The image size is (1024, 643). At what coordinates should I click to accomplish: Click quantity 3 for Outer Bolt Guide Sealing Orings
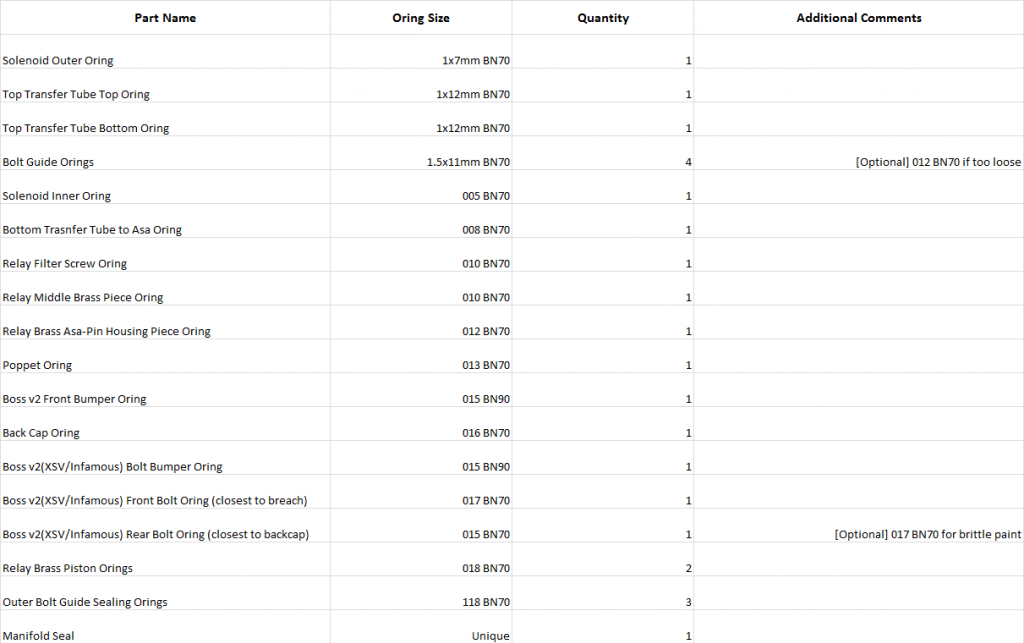pyautogui.click(x=603, y=595)
